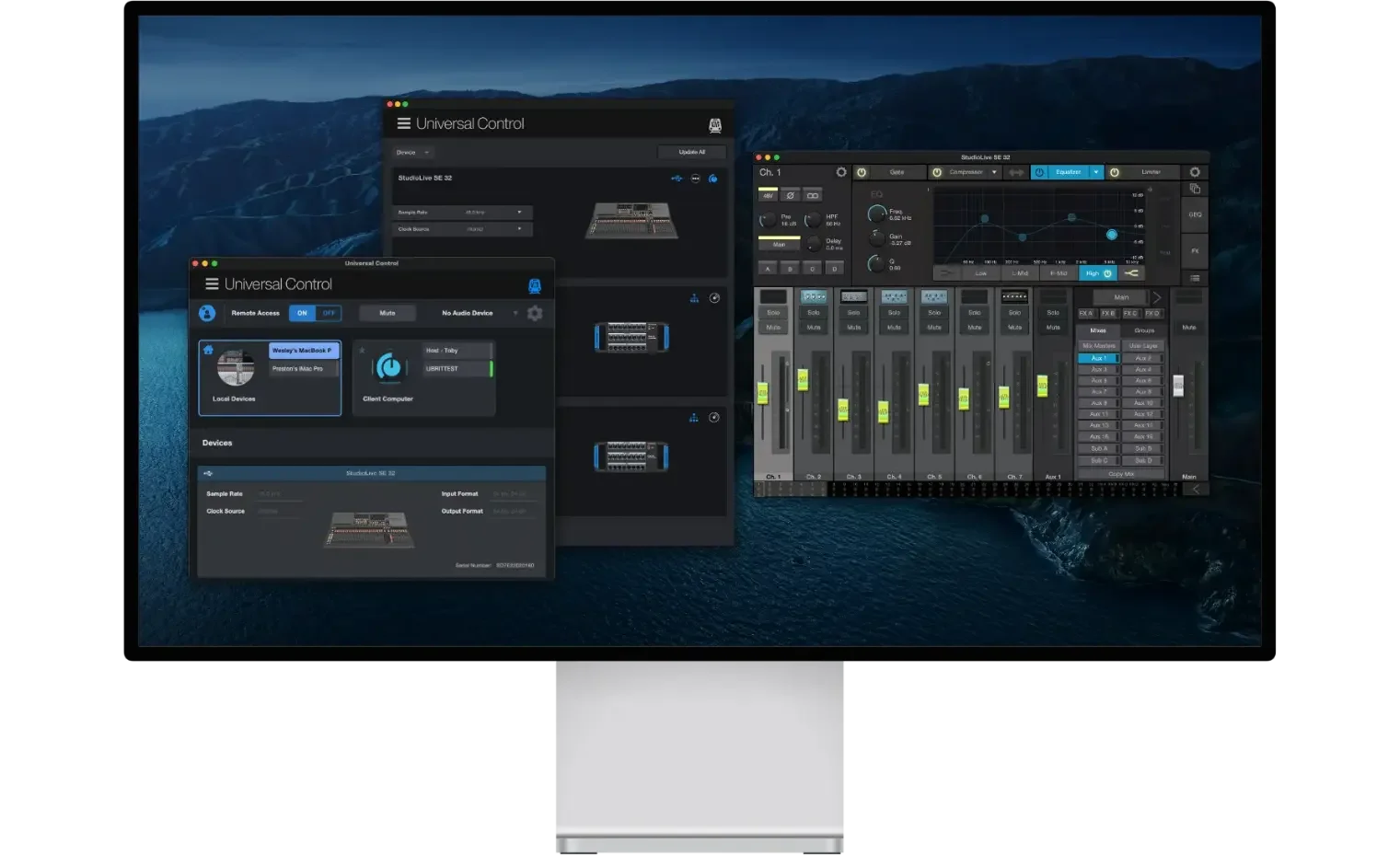Open mixer settings gear beside Limiter
The image size is (1400, 855).
pyautogui.click(x=1195, y=172)
